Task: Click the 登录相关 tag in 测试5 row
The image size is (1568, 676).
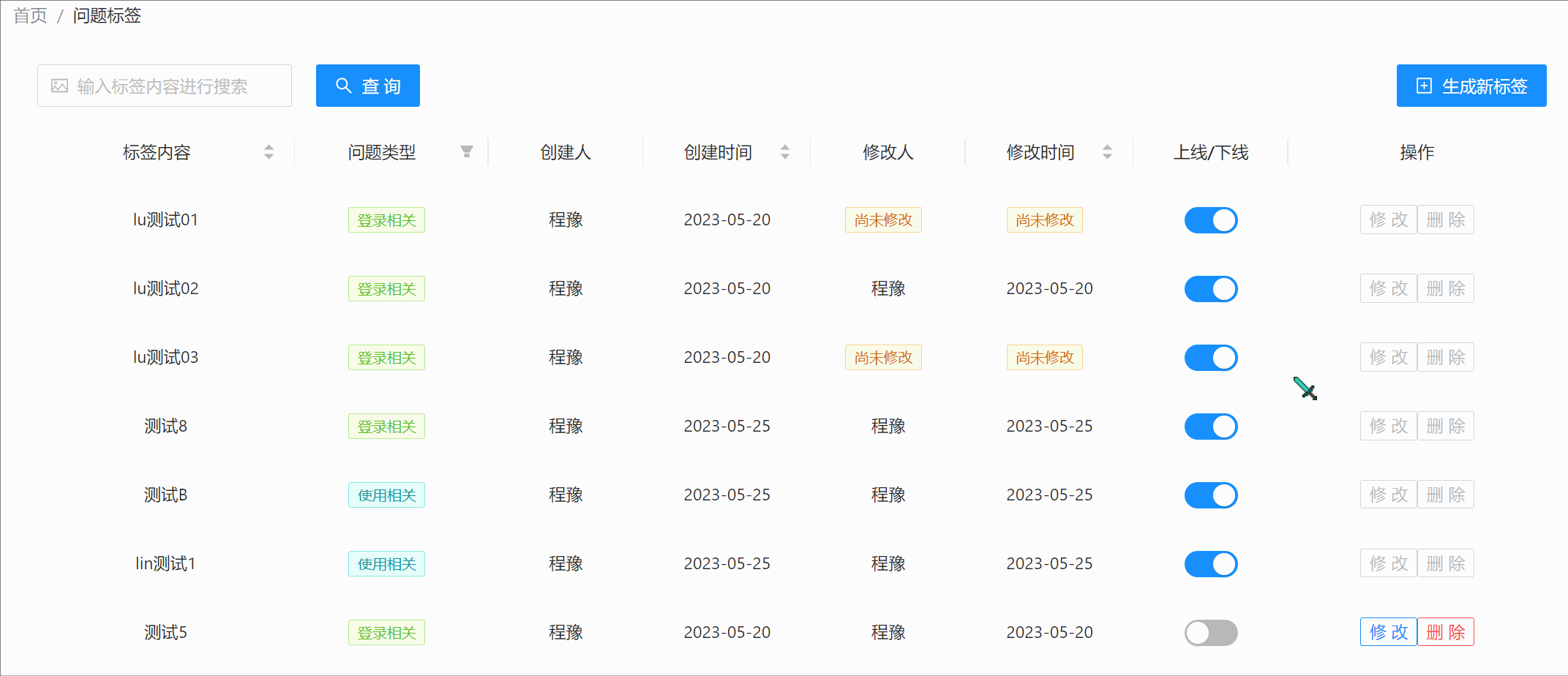Action: click(386, 633)
